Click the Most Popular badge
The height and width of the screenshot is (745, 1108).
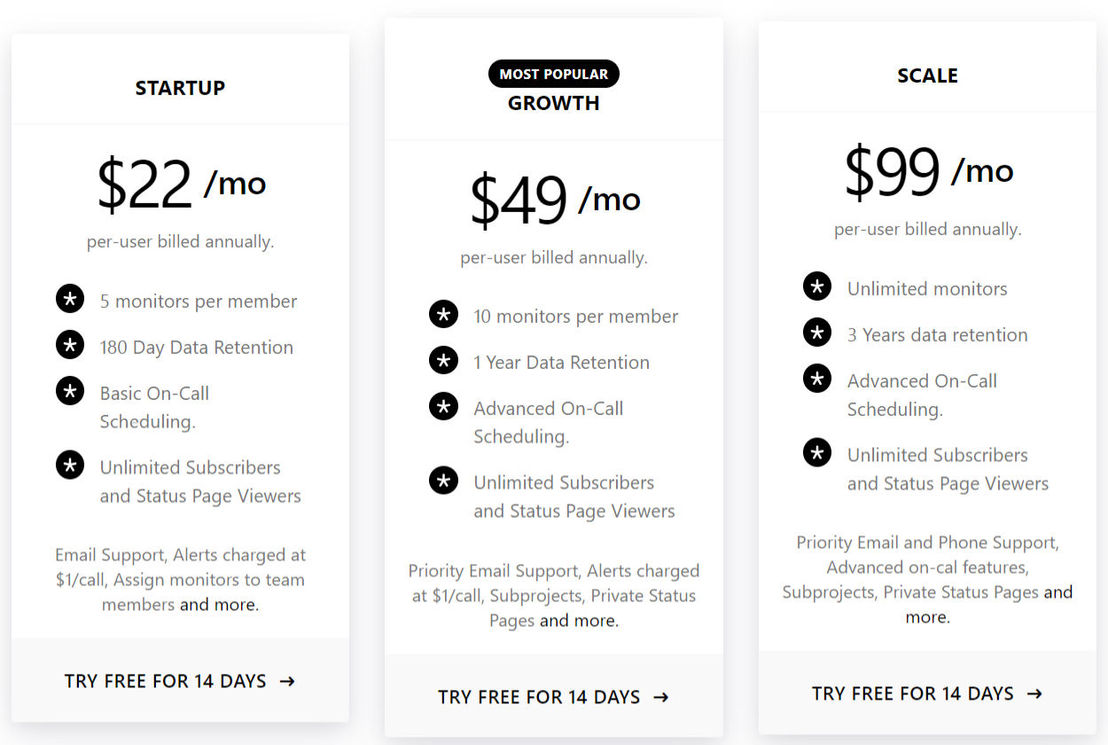[554, 74]
